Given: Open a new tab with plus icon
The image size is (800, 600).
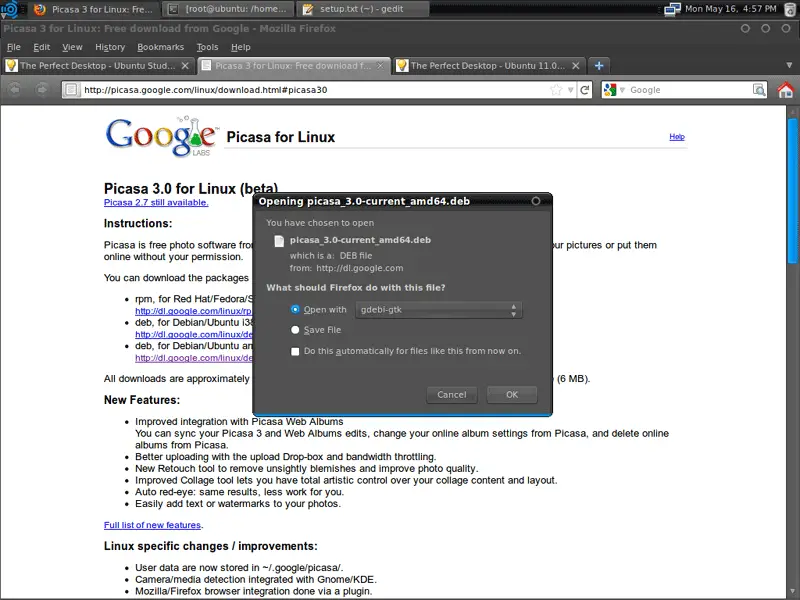Looking at the screenshot, I should (x=599, y=66).
